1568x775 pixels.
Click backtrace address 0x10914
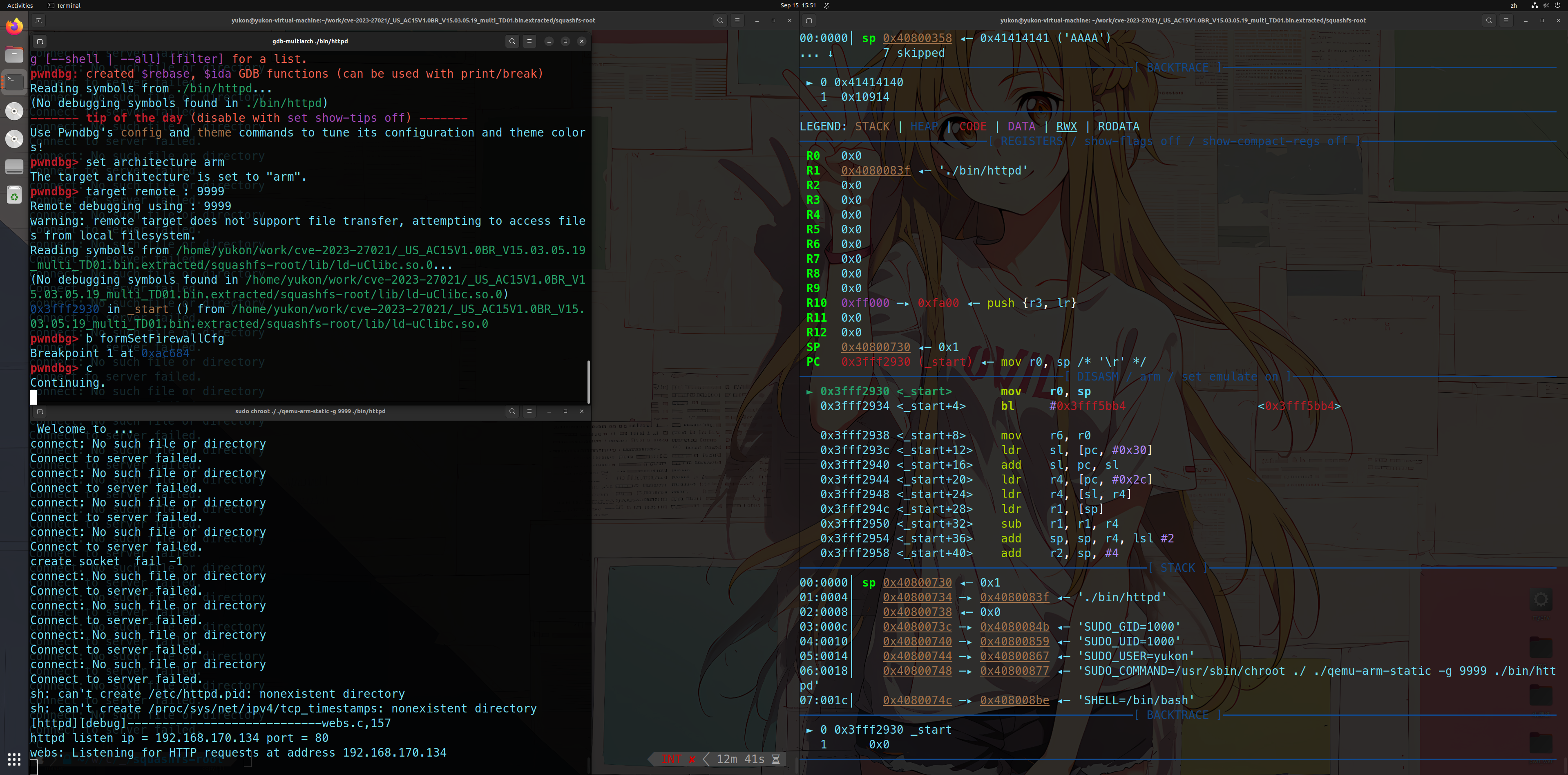click(x=865, y=97)
